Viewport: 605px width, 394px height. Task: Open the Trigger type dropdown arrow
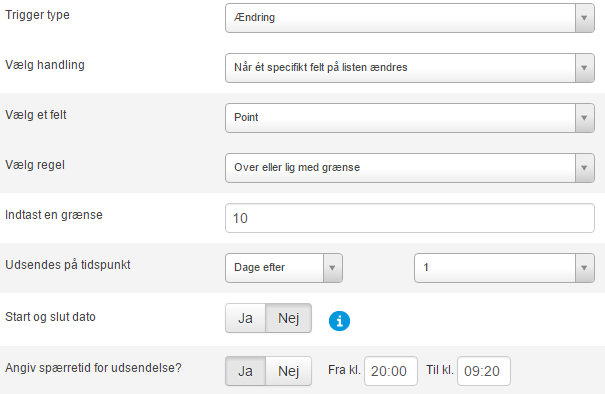[x=584, y=18]
